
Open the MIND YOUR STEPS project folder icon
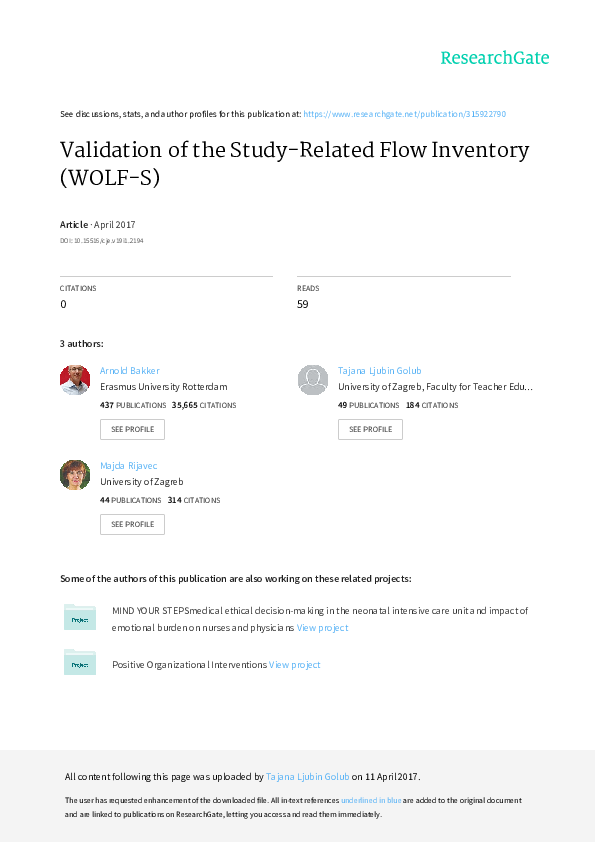[80, 617]
